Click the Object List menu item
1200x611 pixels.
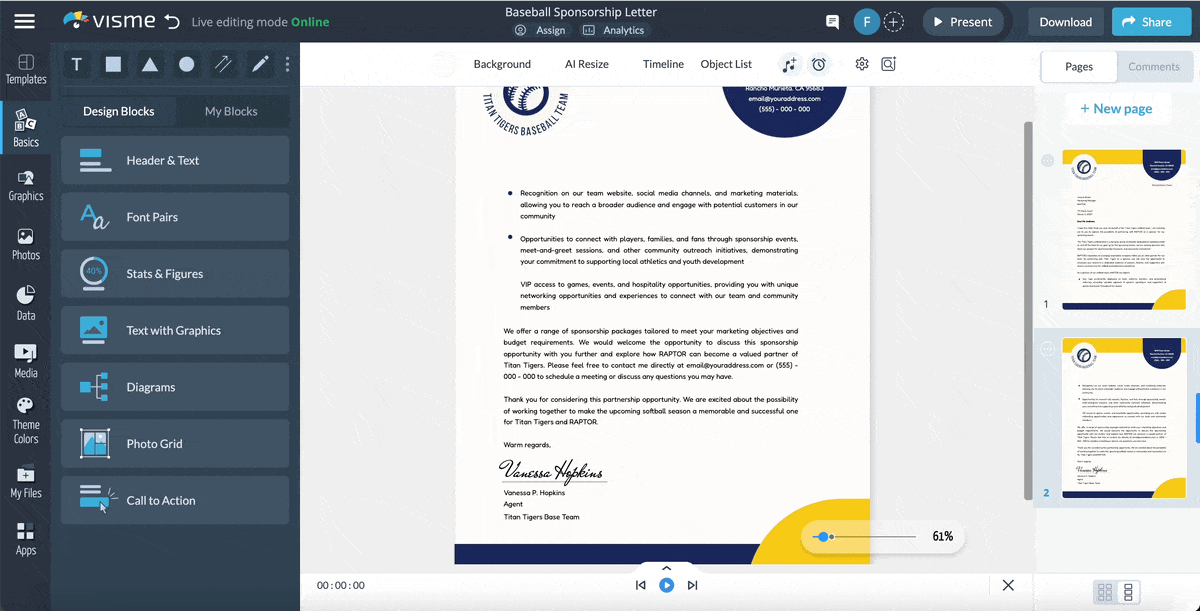[x=726, y=63]
